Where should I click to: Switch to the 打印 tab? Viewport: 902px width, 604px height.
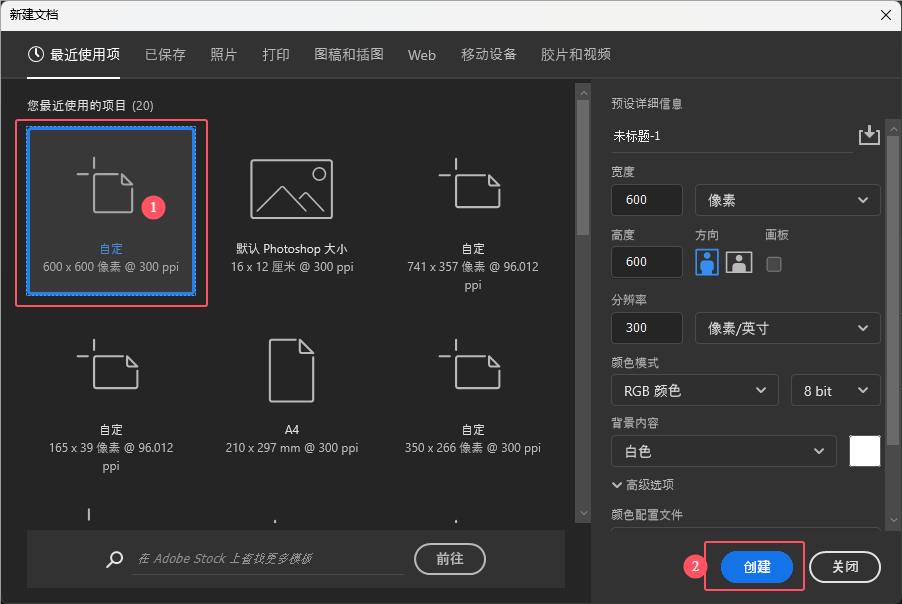[x=276, y=55]
